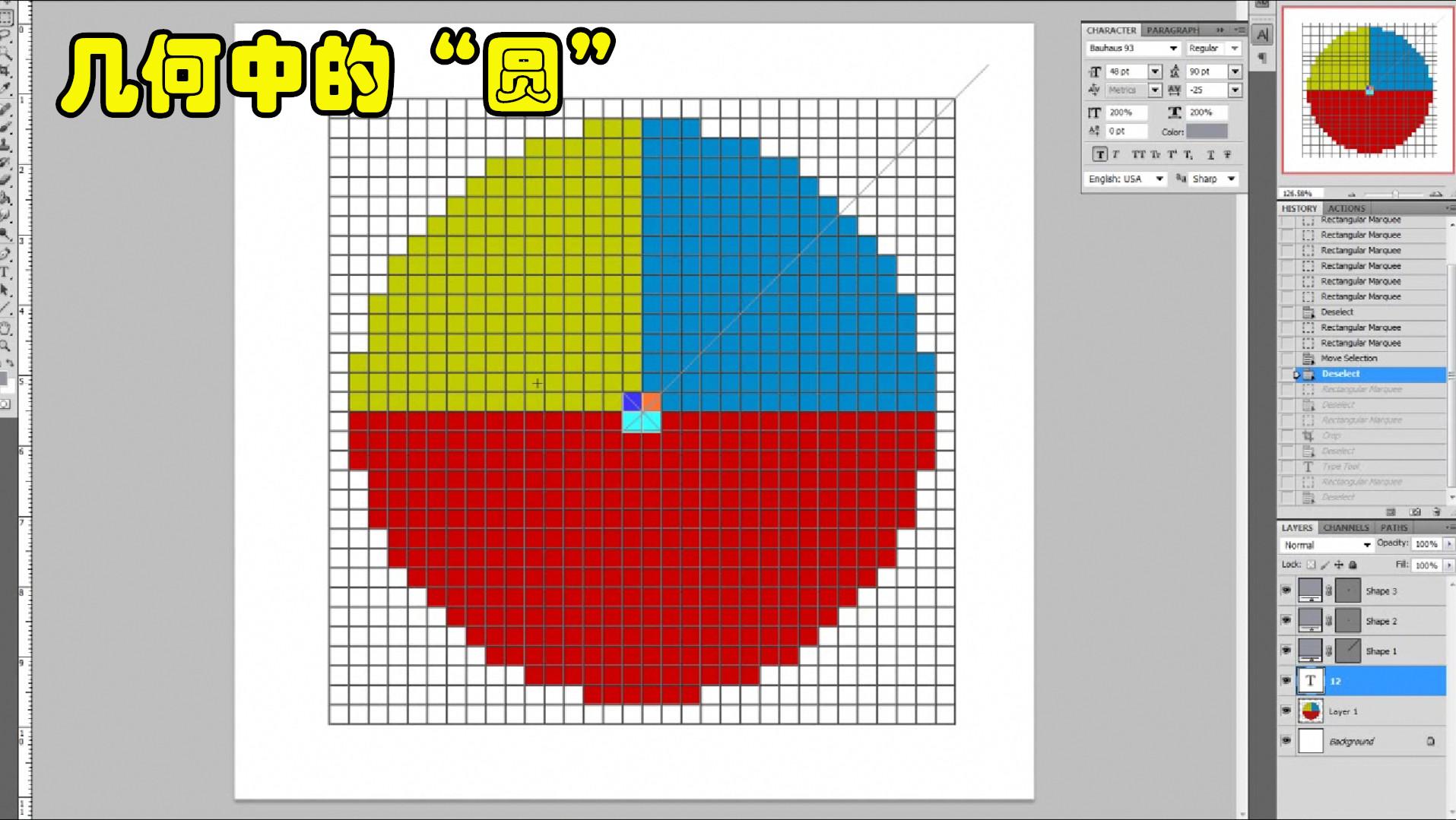
Task: Switch to the History tab
Action: (x=1299, y=208)
